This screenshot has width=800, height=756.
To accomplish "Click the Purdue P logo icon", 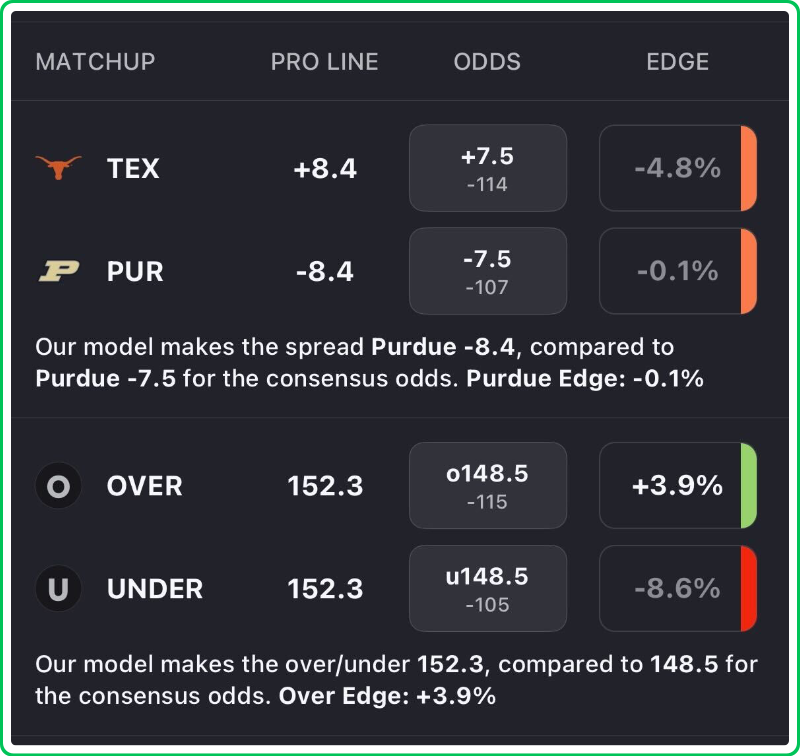I will click(x=58, y=271).
